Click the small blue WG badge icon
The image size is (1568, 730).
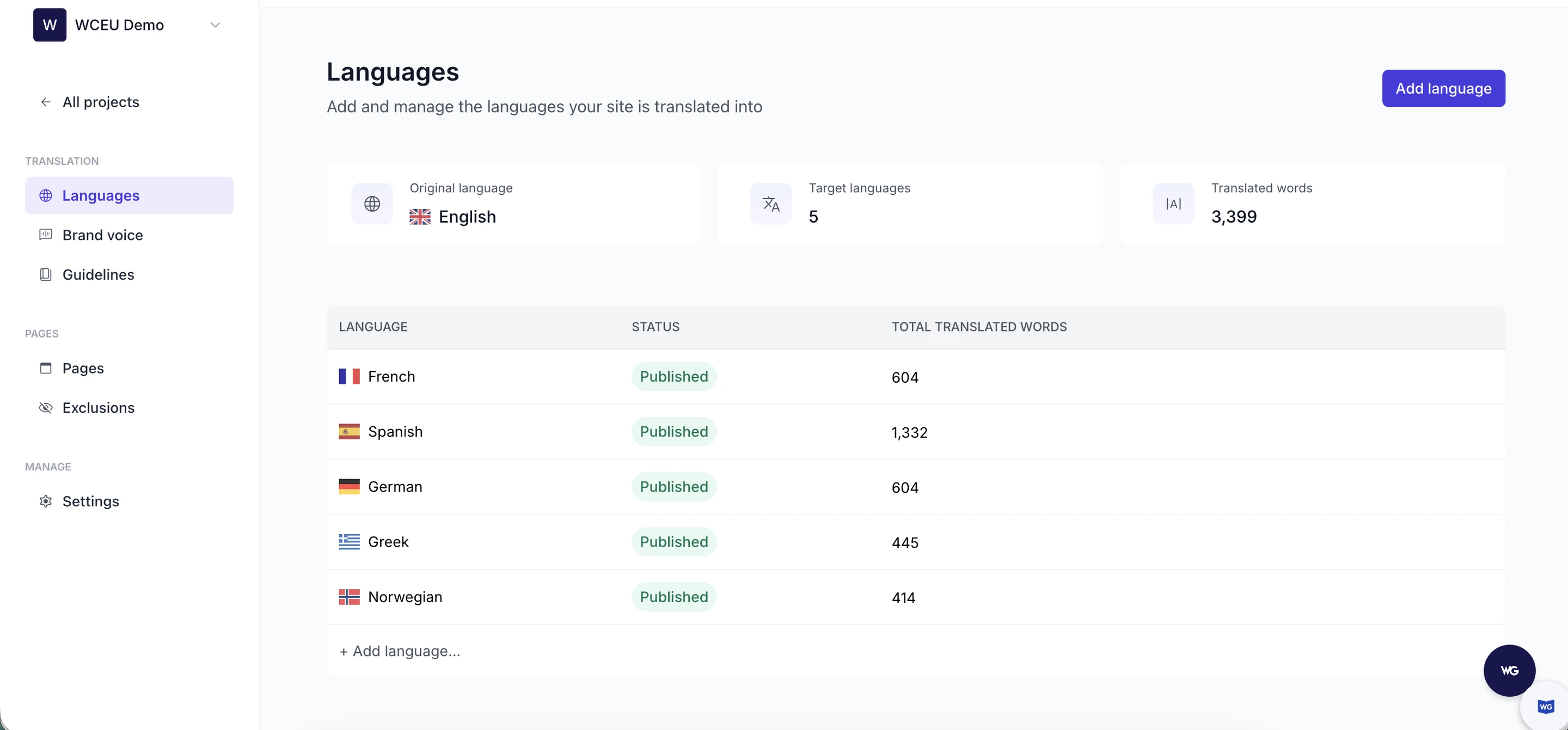[x=1546, y=706]
